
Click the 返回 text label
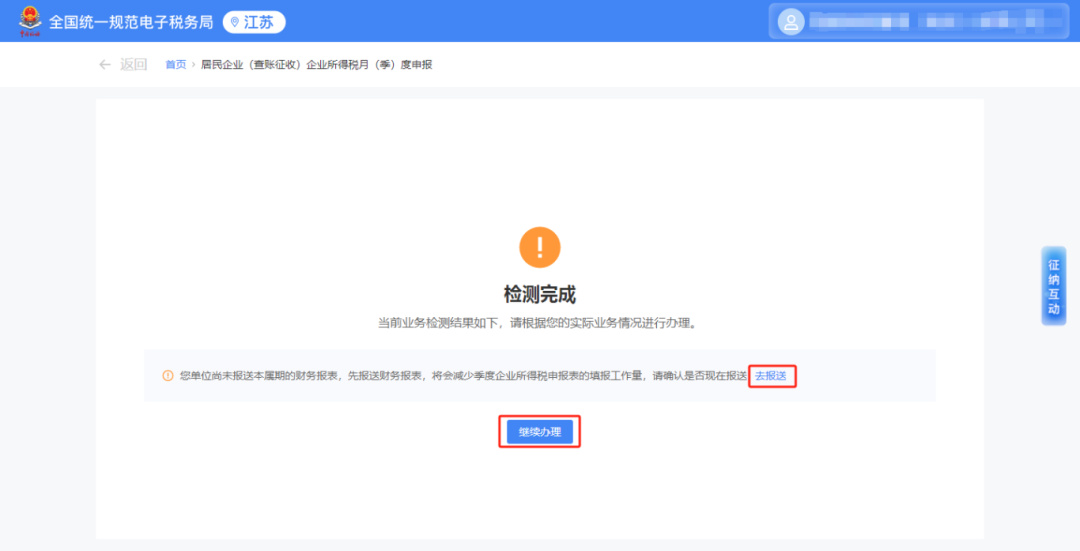pyautogui.click(x=133, y=65)
